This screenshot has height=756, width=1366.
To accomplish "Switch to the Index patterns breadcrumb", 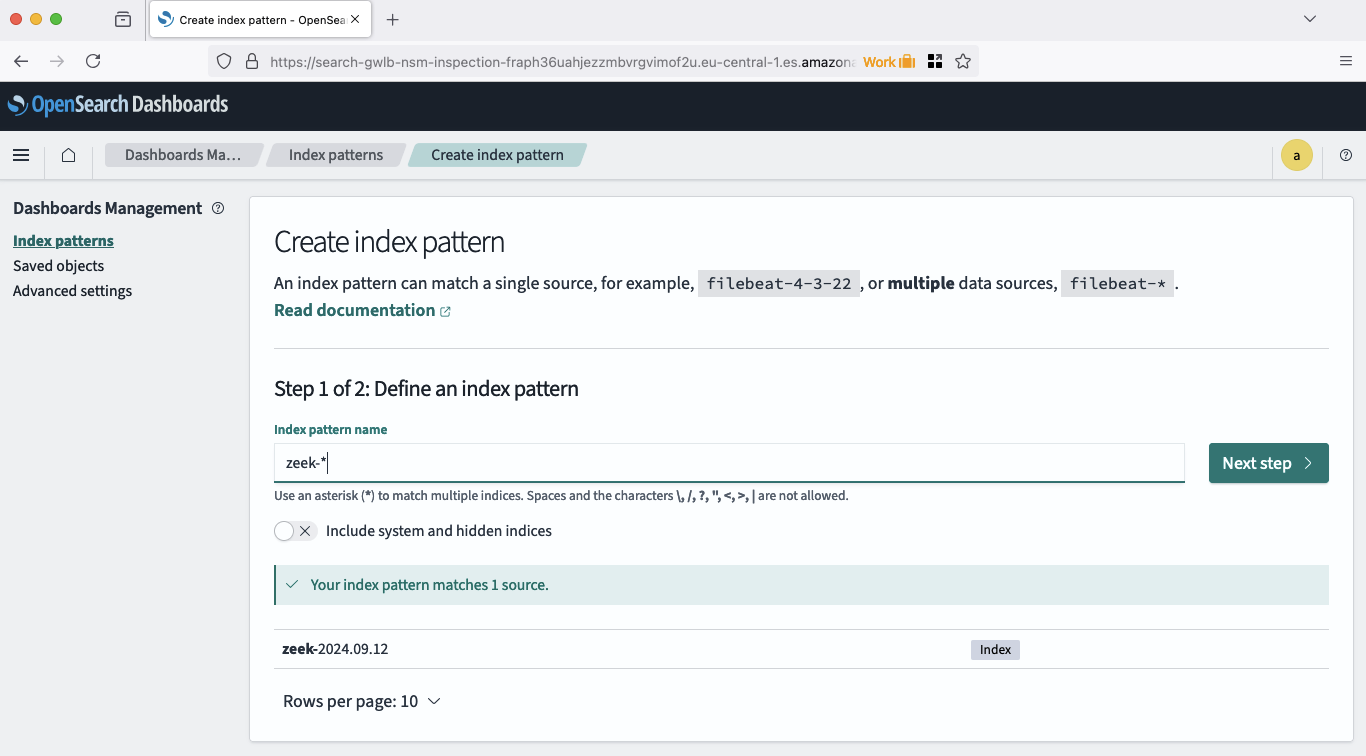I will [x=335, y=155].
